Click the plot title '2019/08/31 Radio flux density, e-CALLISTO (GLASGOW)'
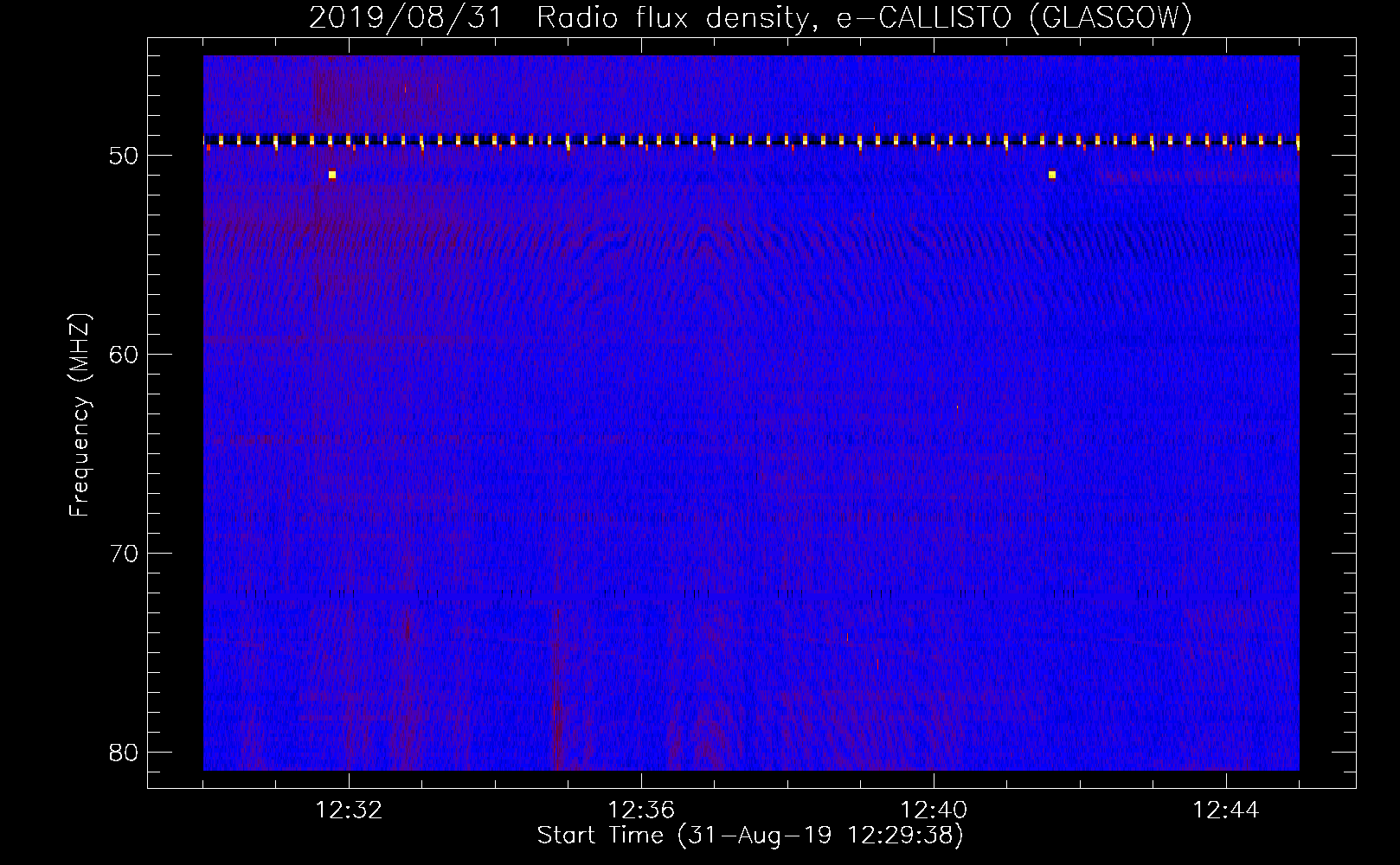This screenshot has height=865, width=1400. pyautogui.click(x=750, y=17)
